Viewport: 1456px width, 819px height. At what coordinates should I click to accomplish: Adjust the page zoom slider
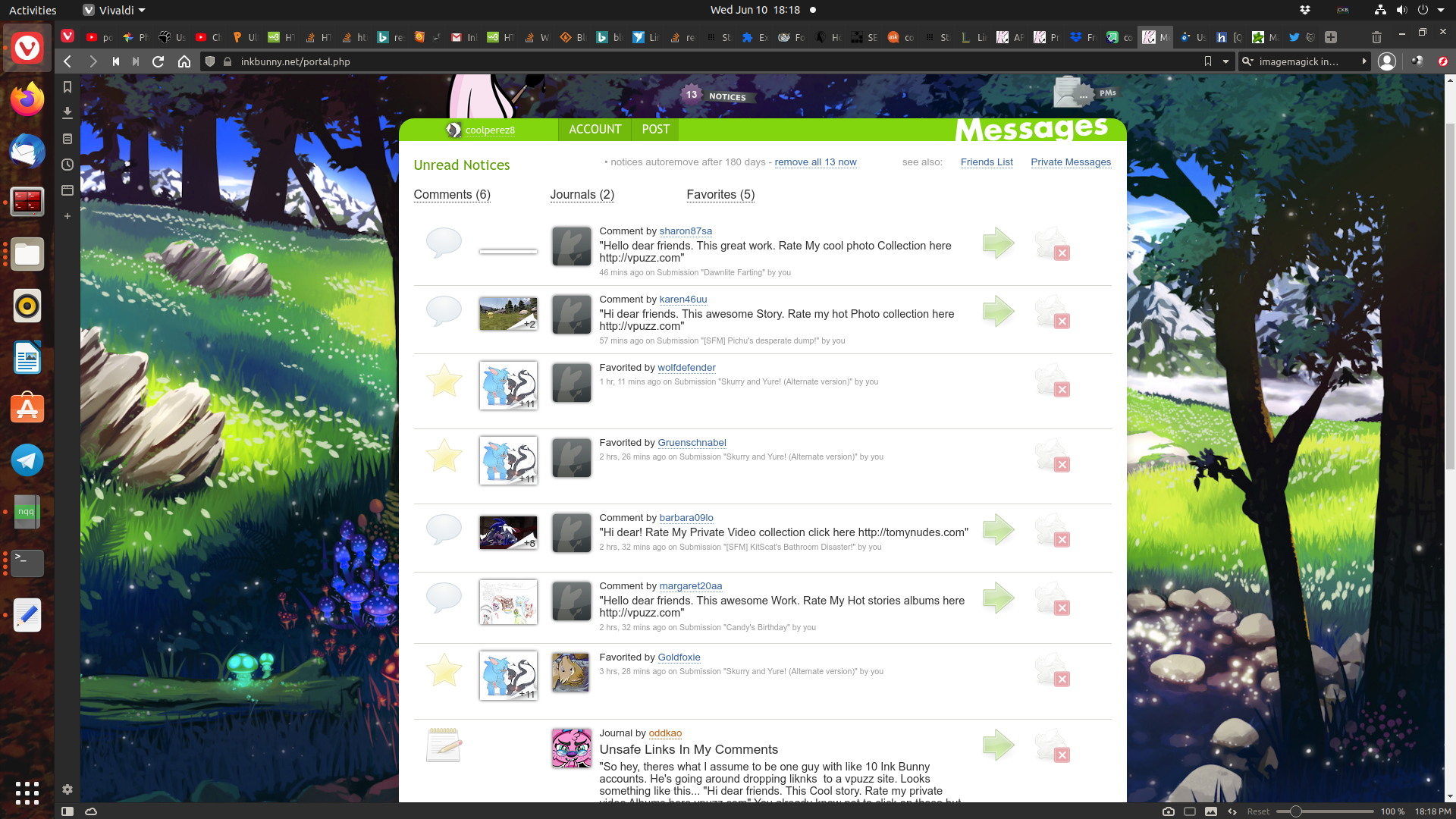[x=1295, y=811]
